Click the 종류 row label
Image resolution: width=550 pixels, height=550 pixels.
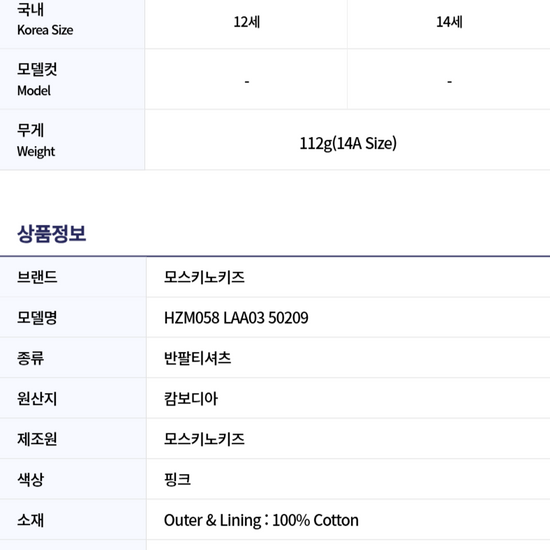point(31,358)
